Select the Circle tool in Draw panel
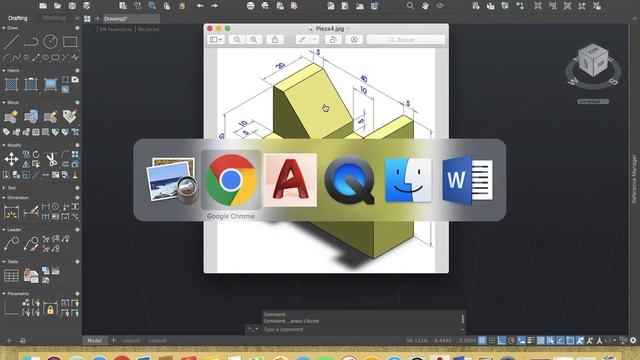 point(50,42)
